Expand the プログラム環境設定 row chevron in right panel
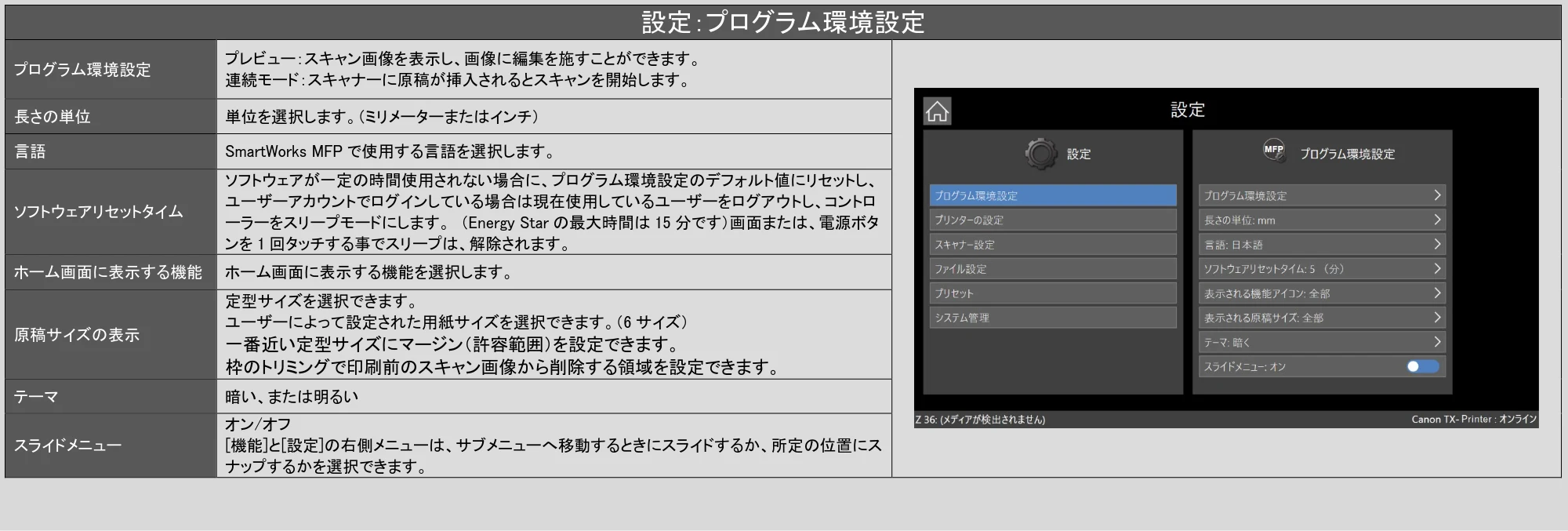 click(1437, 195)
